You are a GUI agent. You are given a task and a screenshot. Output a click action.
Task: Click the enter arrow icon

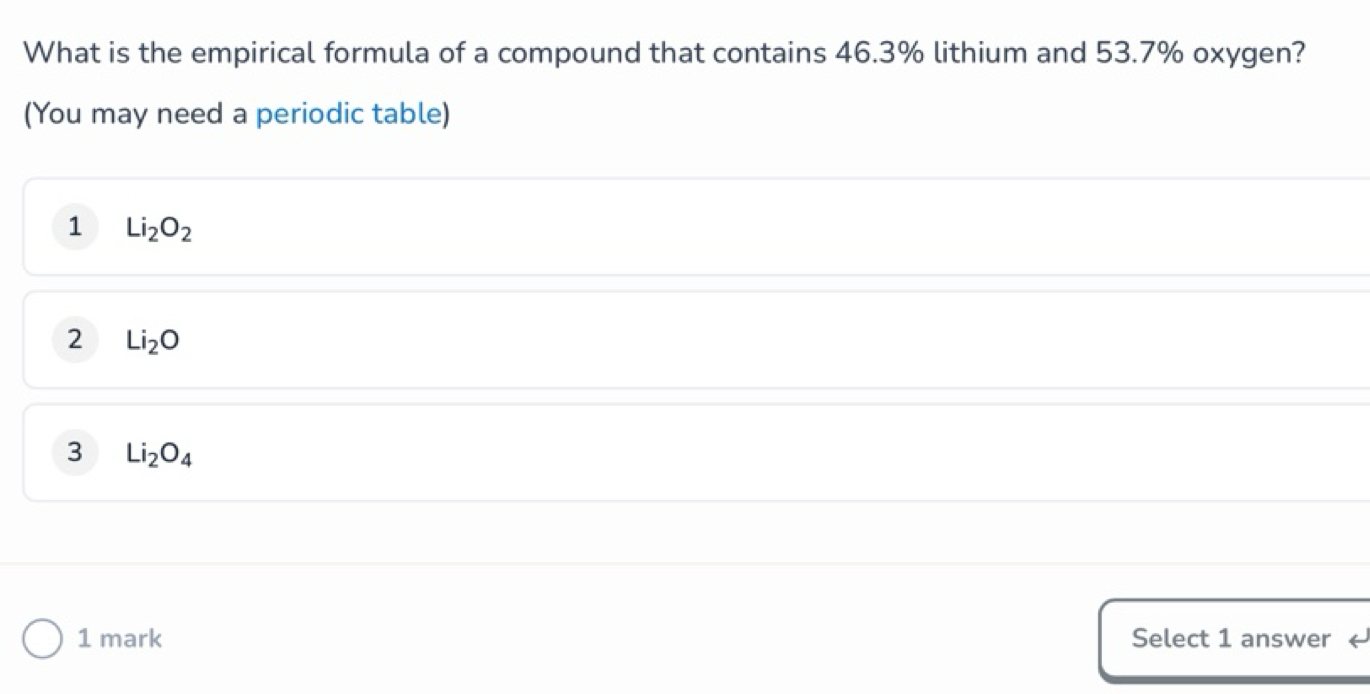pos(1357,640)
